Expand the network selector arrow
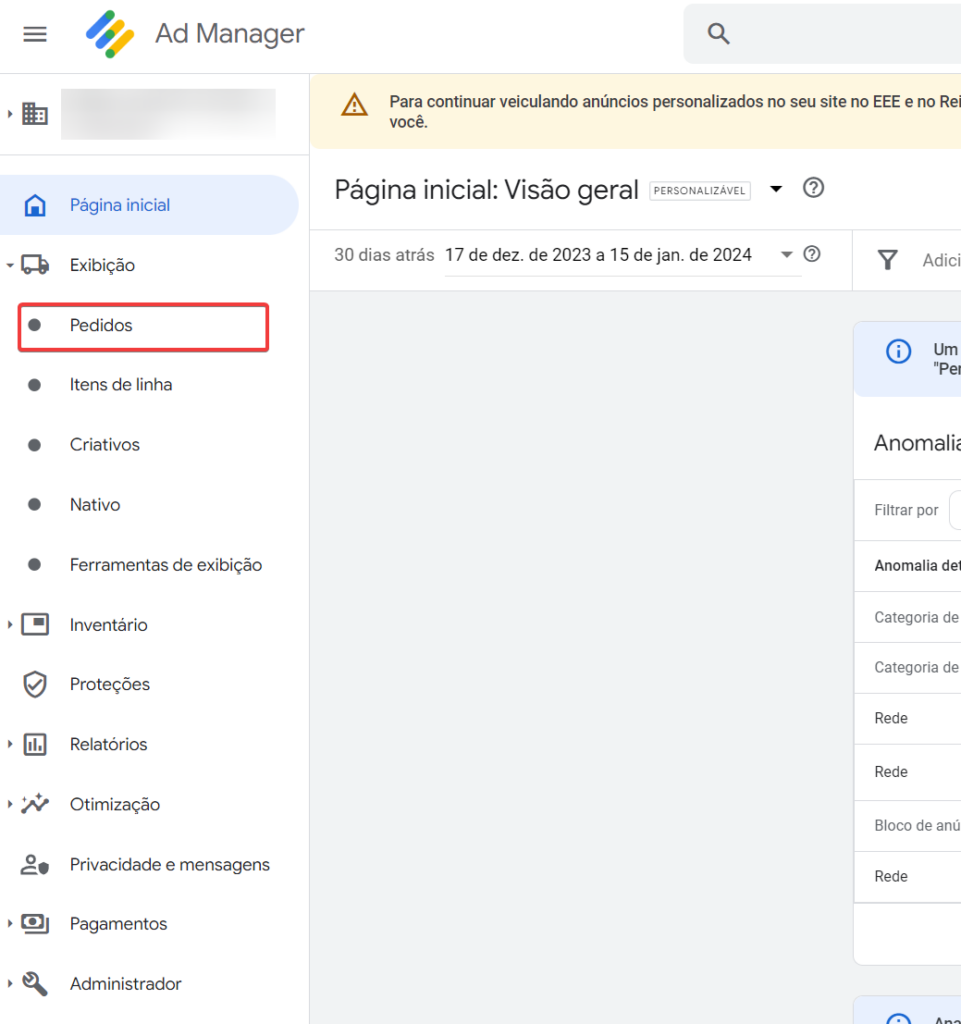The height and width of the screenshot is (1024, 961). tap(10, 114)
